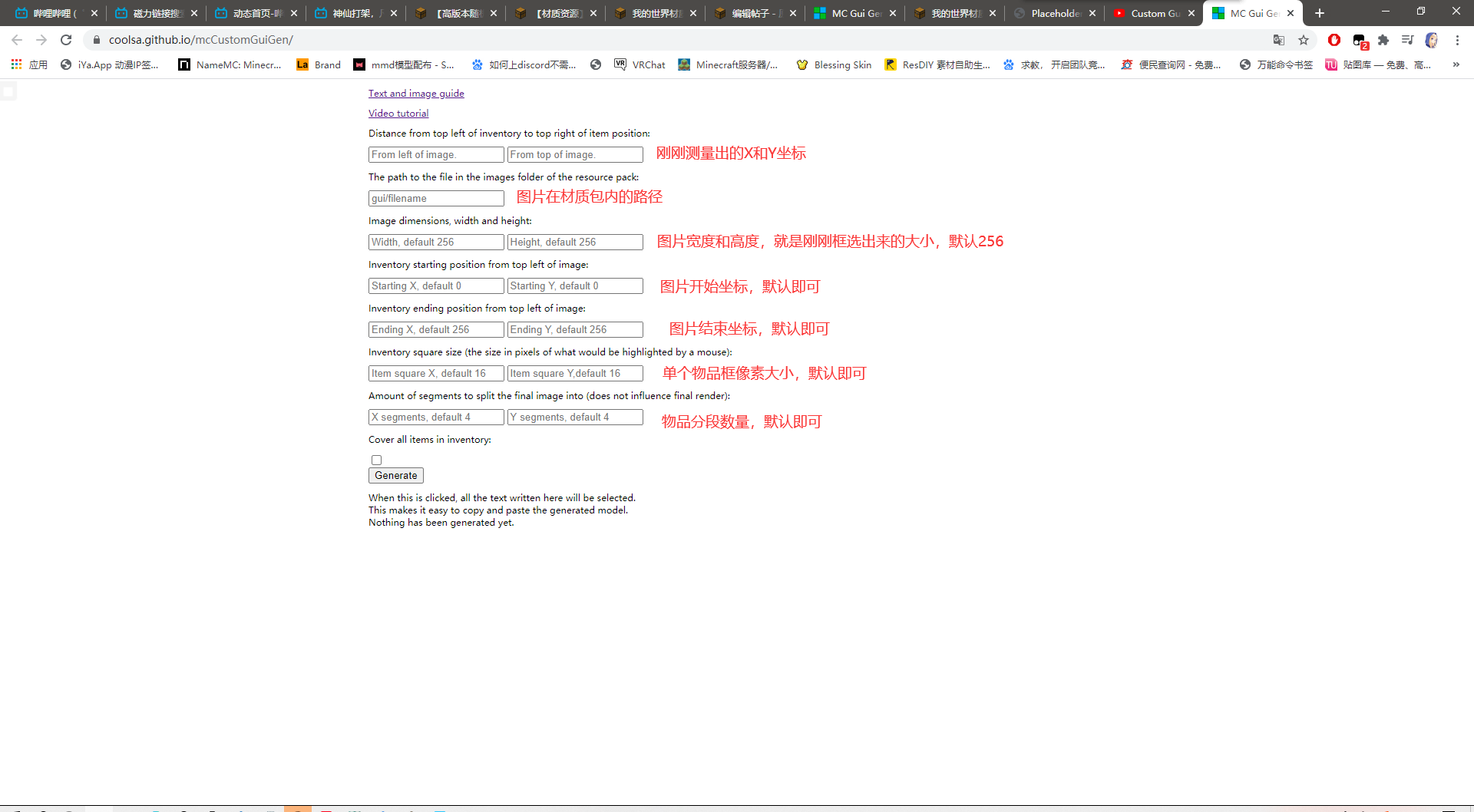Expand hidden bookmarks overflow chevron
1474x812 pixels.
[x=1456, y=64]
